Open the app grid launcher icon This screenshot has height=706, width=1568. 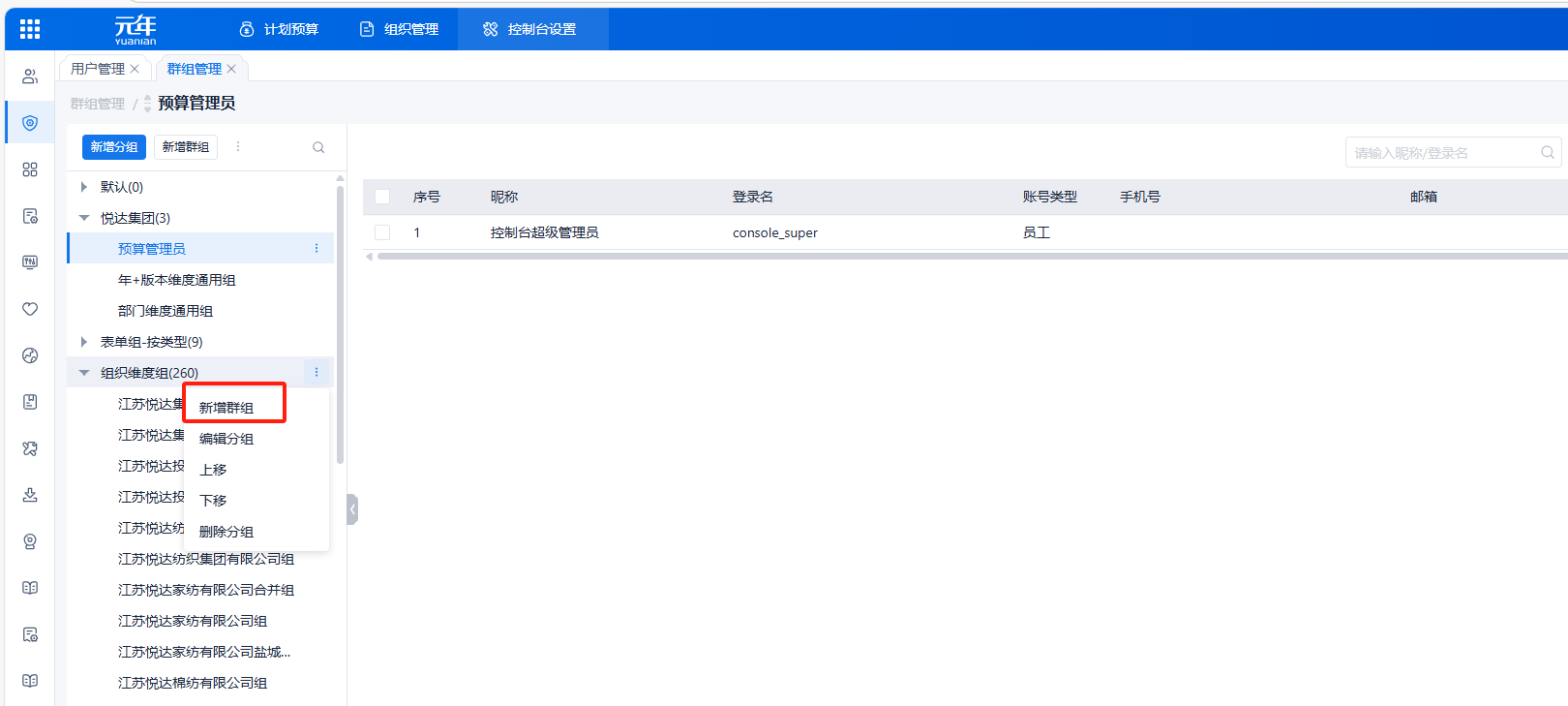pos(30,29)
